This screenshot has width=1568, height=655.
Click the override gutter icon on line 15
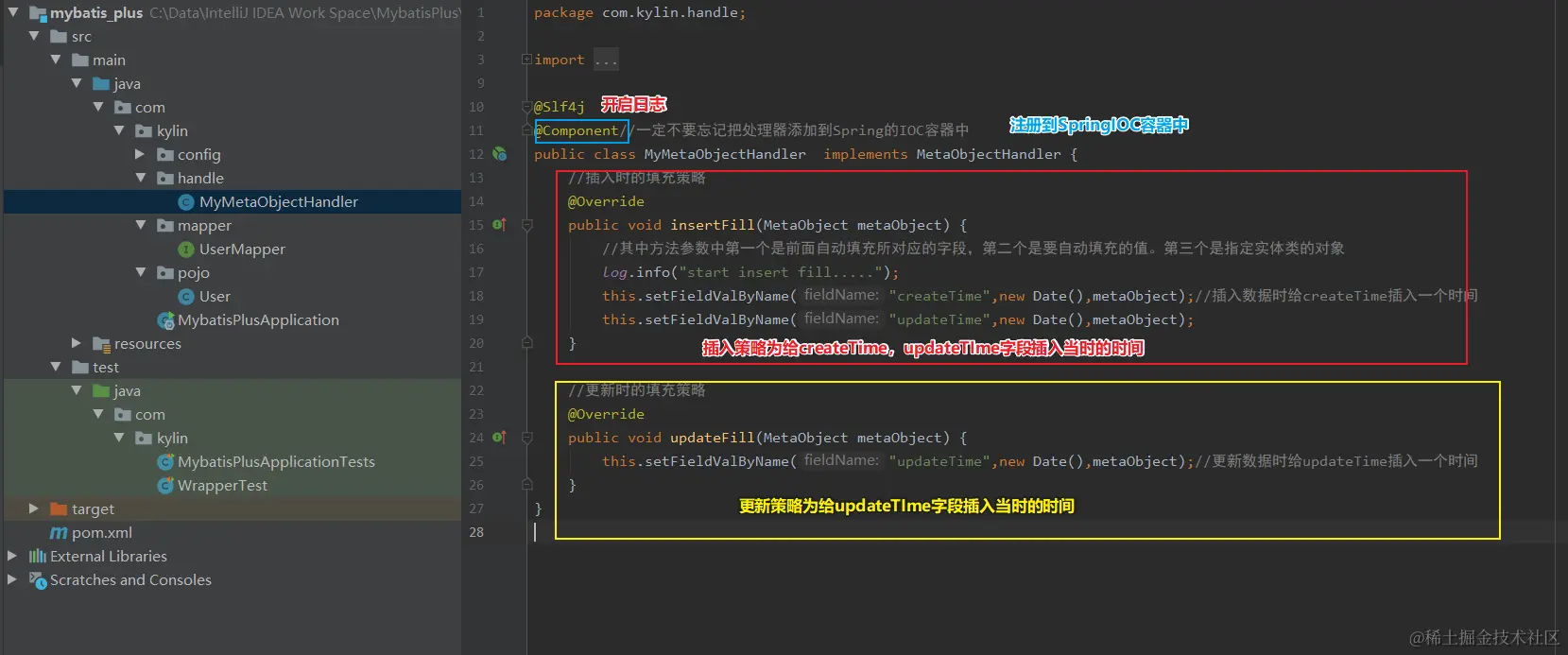499,225
